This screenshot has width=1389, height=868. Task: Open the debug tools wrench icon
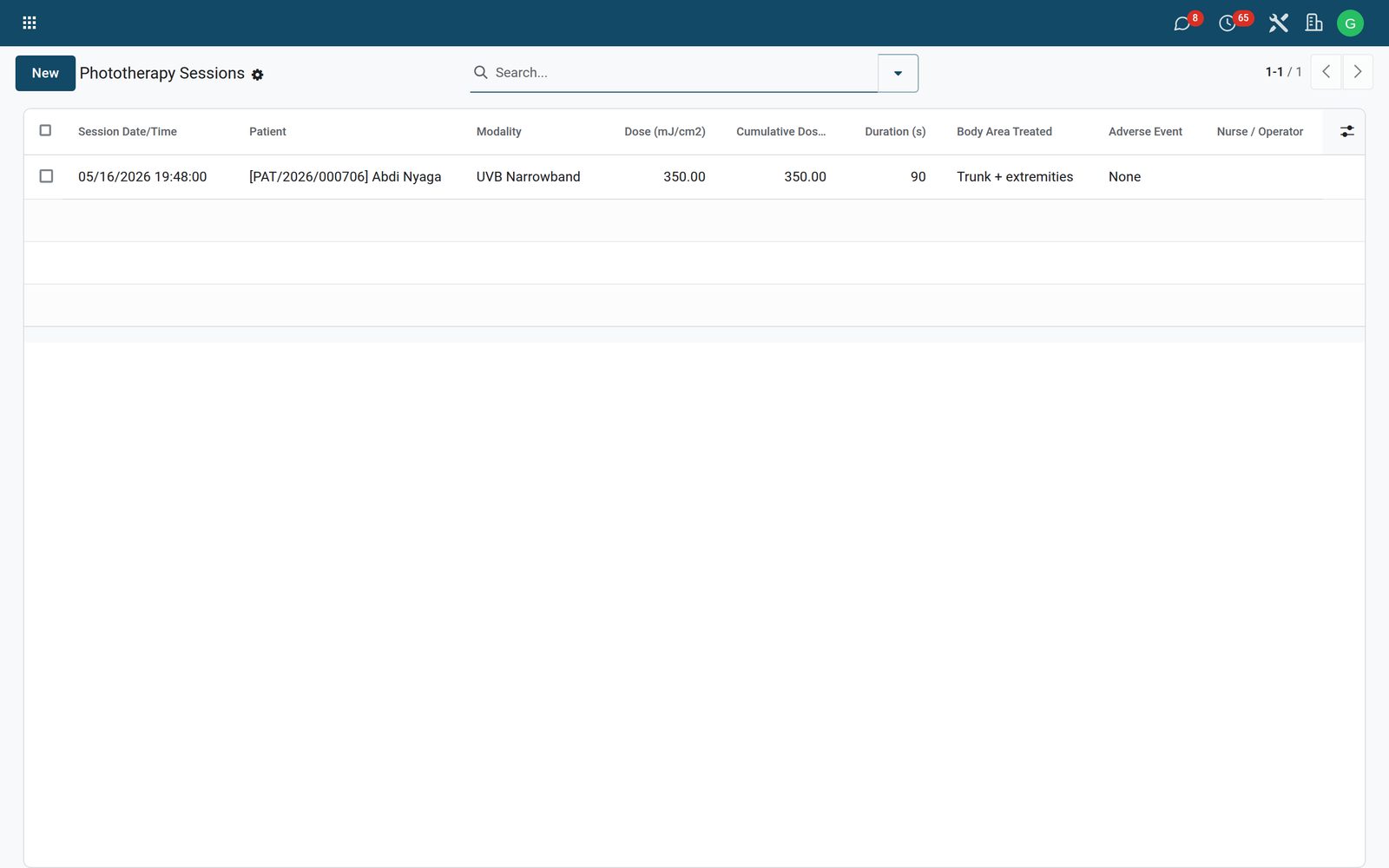[1278, 23]
